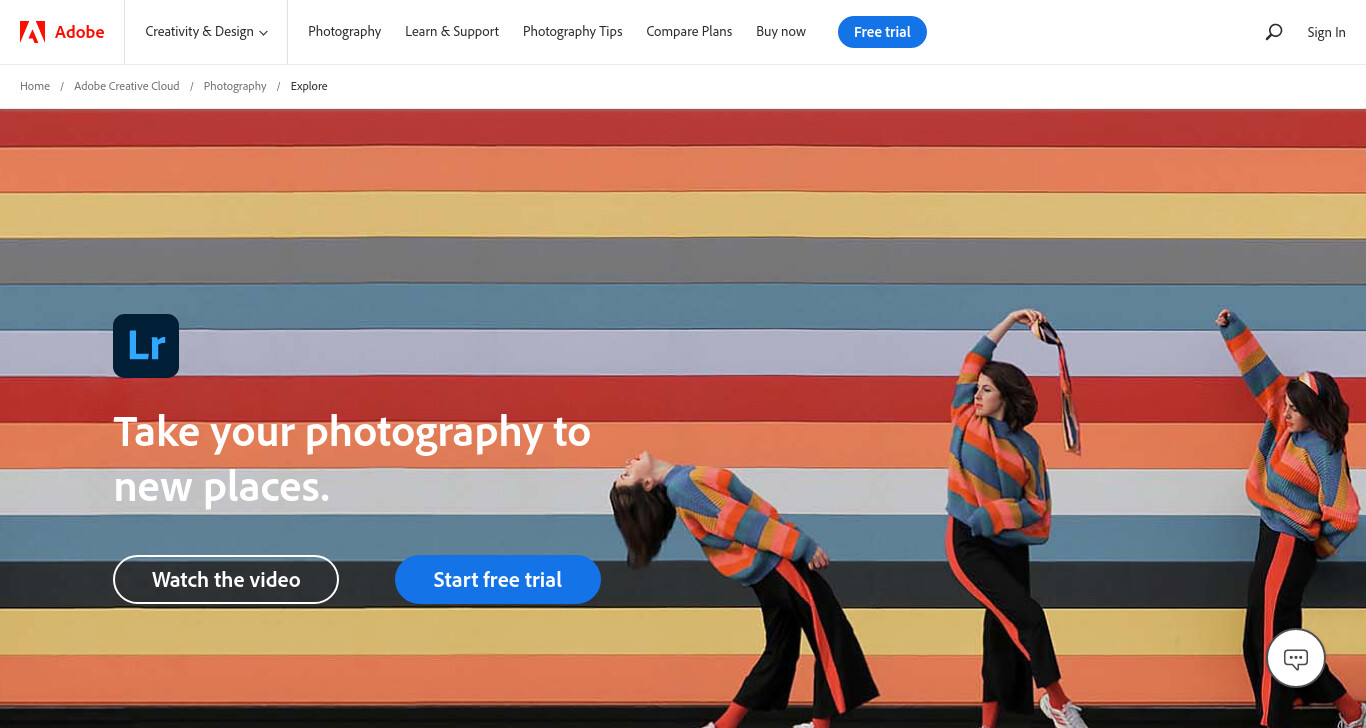Image resolution: width=1366 pixels, height=728 pixels.
Task: Open Adobe Creative Cloud breadcrumb
Action: click(127, 86)
